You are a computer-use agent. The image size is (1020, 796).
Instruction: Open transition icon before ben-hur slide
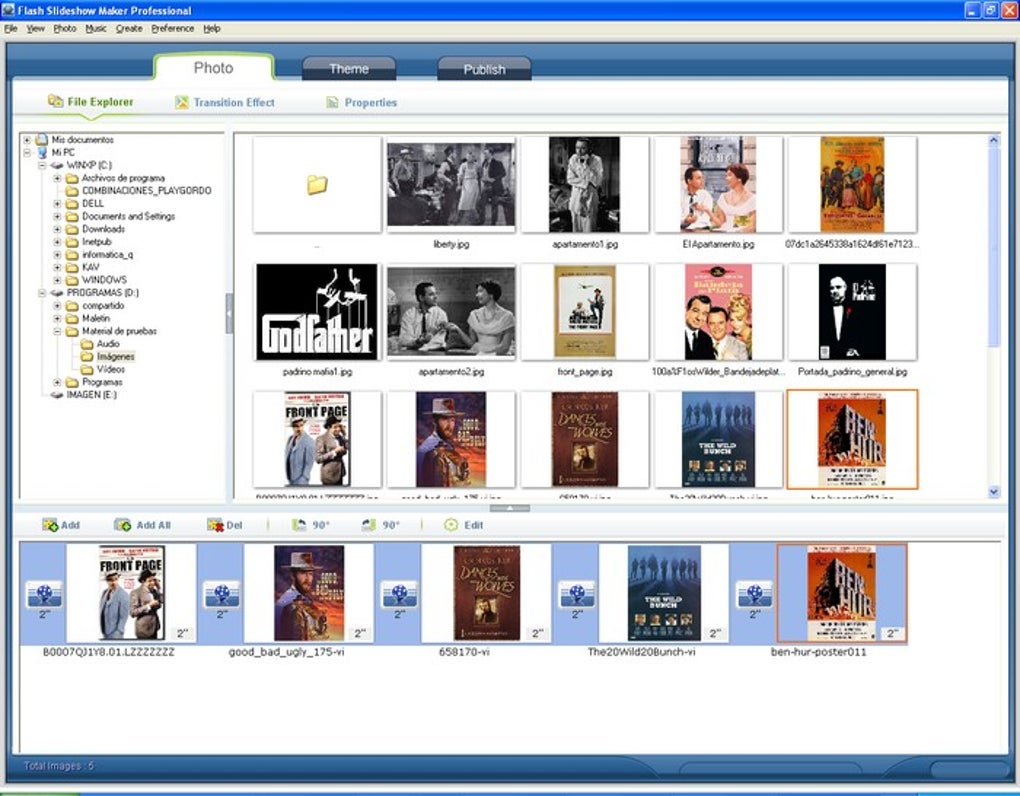tap(755, 594)
